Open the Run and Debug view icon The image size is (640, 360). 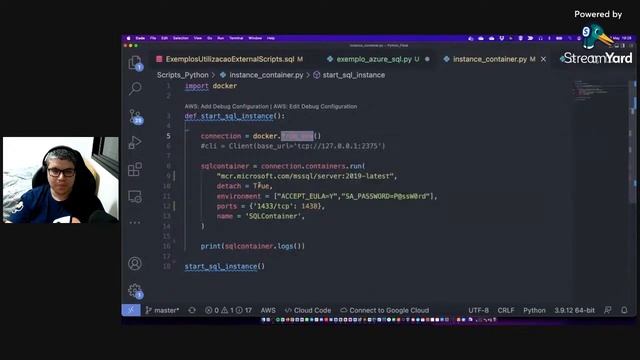pyautogui.click(x=135, y=142)
